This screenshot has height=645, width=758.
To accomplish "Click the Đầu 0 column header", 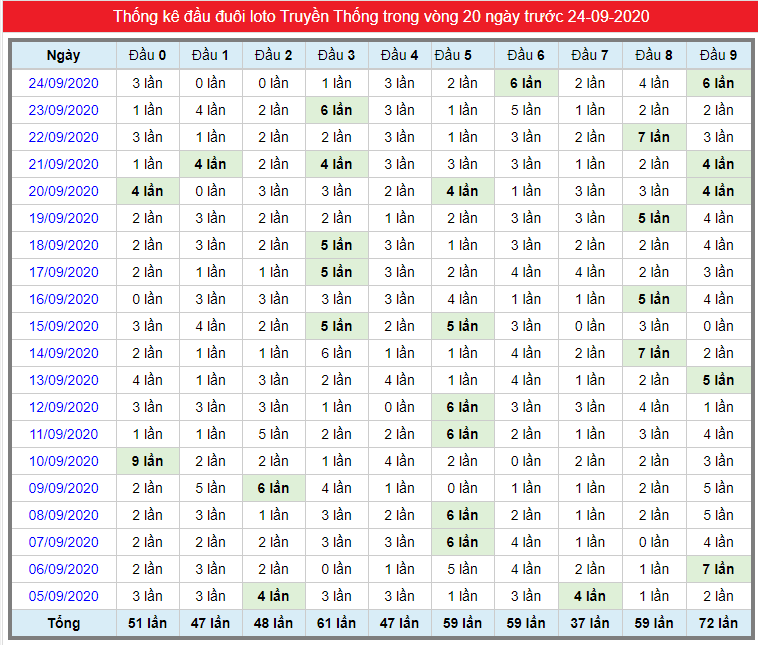I will click(x=147, y=56).
